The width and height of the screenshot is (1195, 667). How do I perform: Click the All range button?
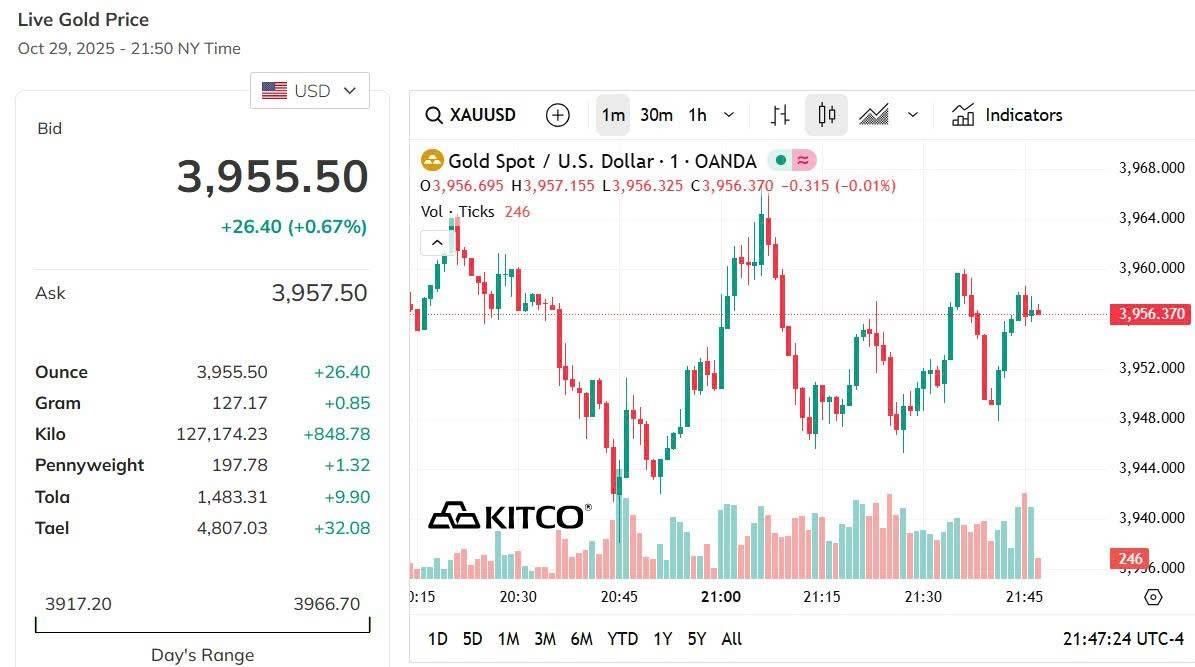(731, 638)
